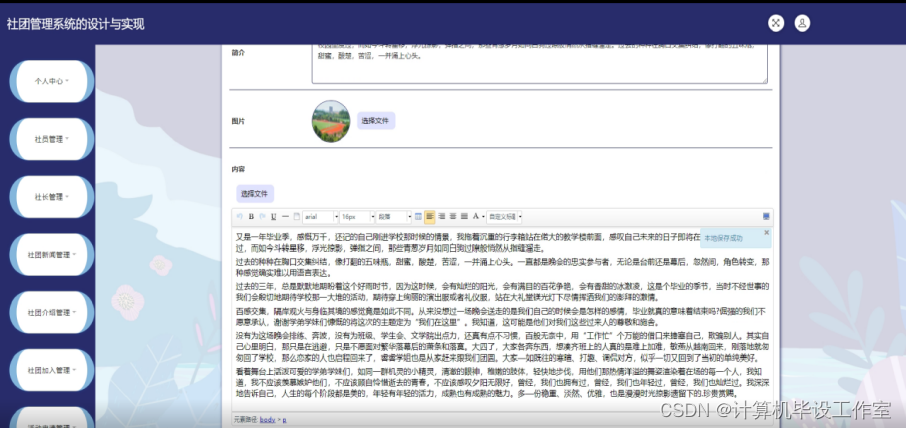Open the font color dropdown arrow
This screenshot has height=429, width=906.
[x=483, y=217]
